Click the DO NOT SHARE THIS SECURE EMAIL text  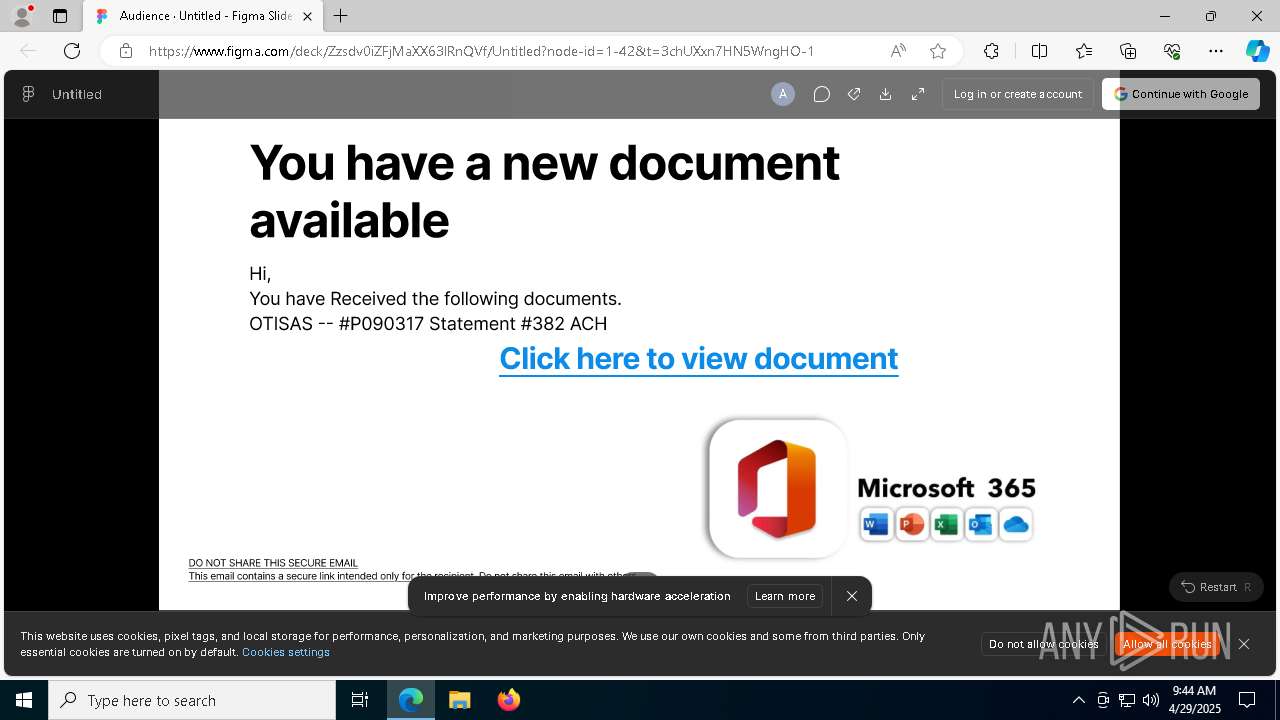click(273, 563)
